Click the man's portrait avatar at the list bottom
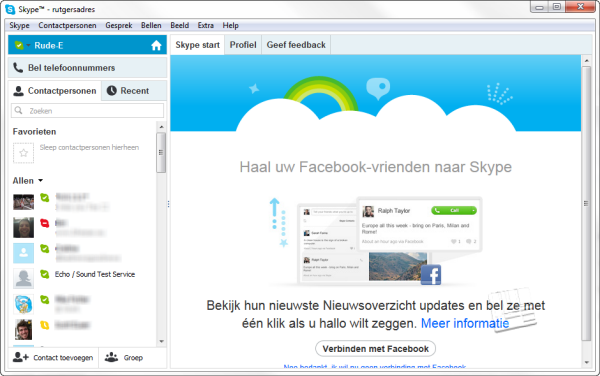Image resolution: width=600 pixels, height=376 pixels. (23, 330)
